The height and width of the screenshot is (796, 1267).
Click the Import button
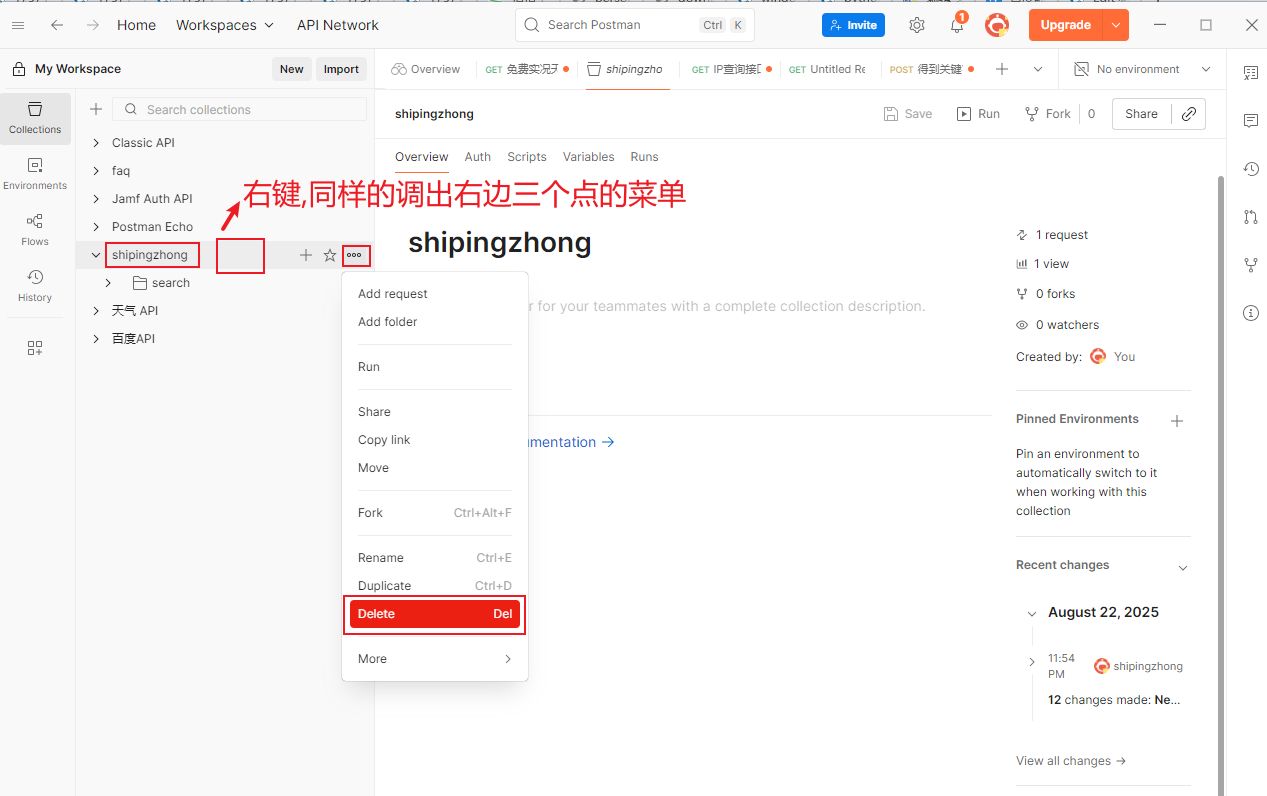[341, 69]
